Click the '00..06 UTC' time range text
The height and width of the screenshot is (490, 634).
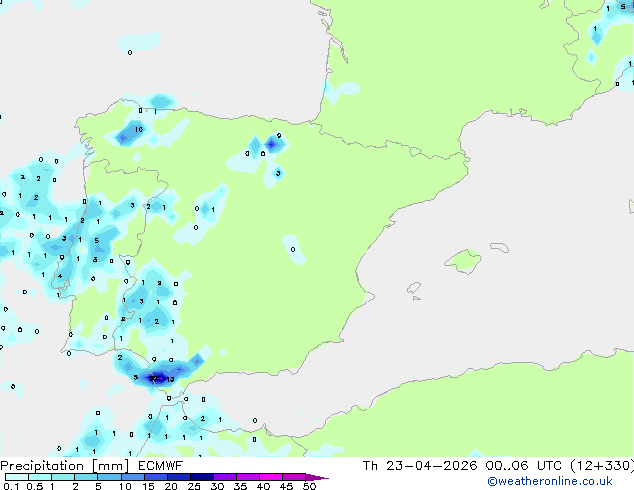coord(524,466)
